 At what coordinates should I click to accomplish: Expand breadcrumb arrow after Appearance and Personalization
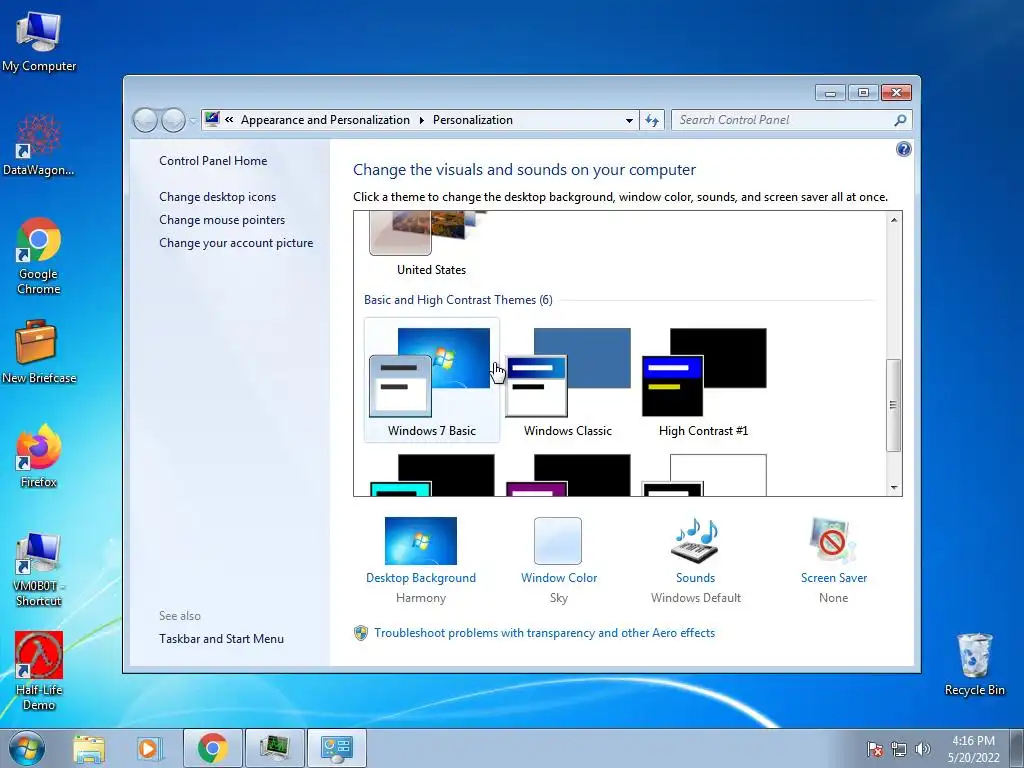421,120
